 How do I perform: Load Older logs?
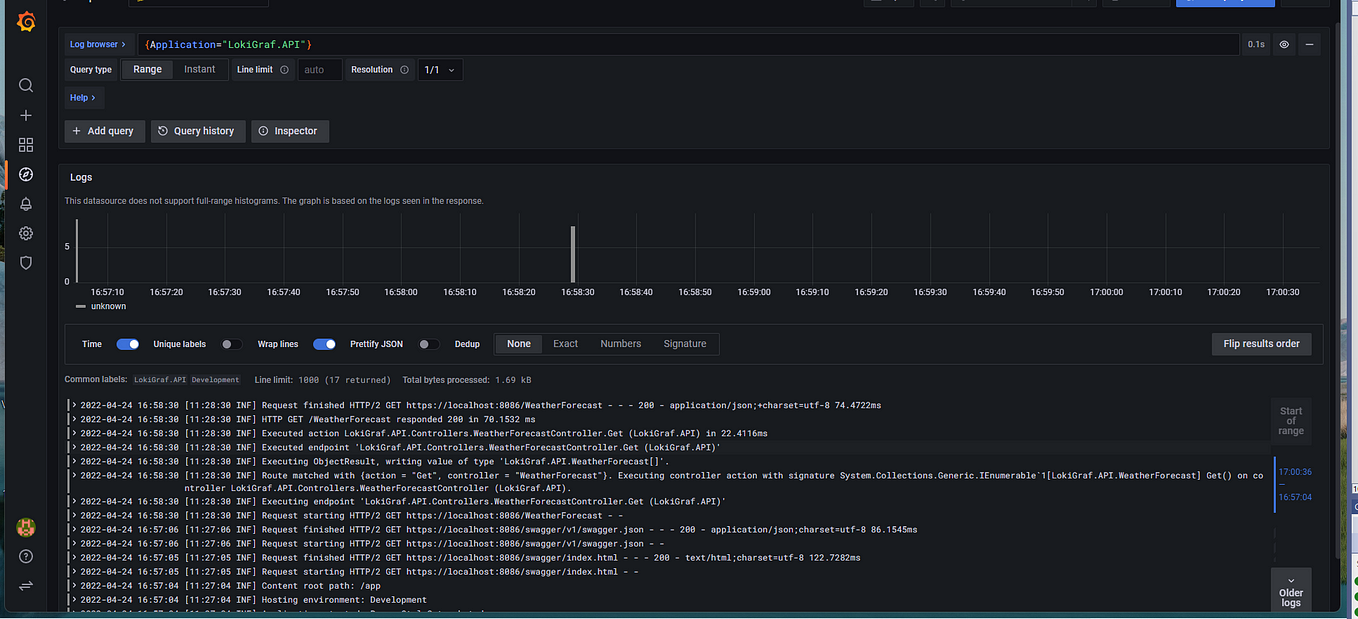[x=1291, y=590]
